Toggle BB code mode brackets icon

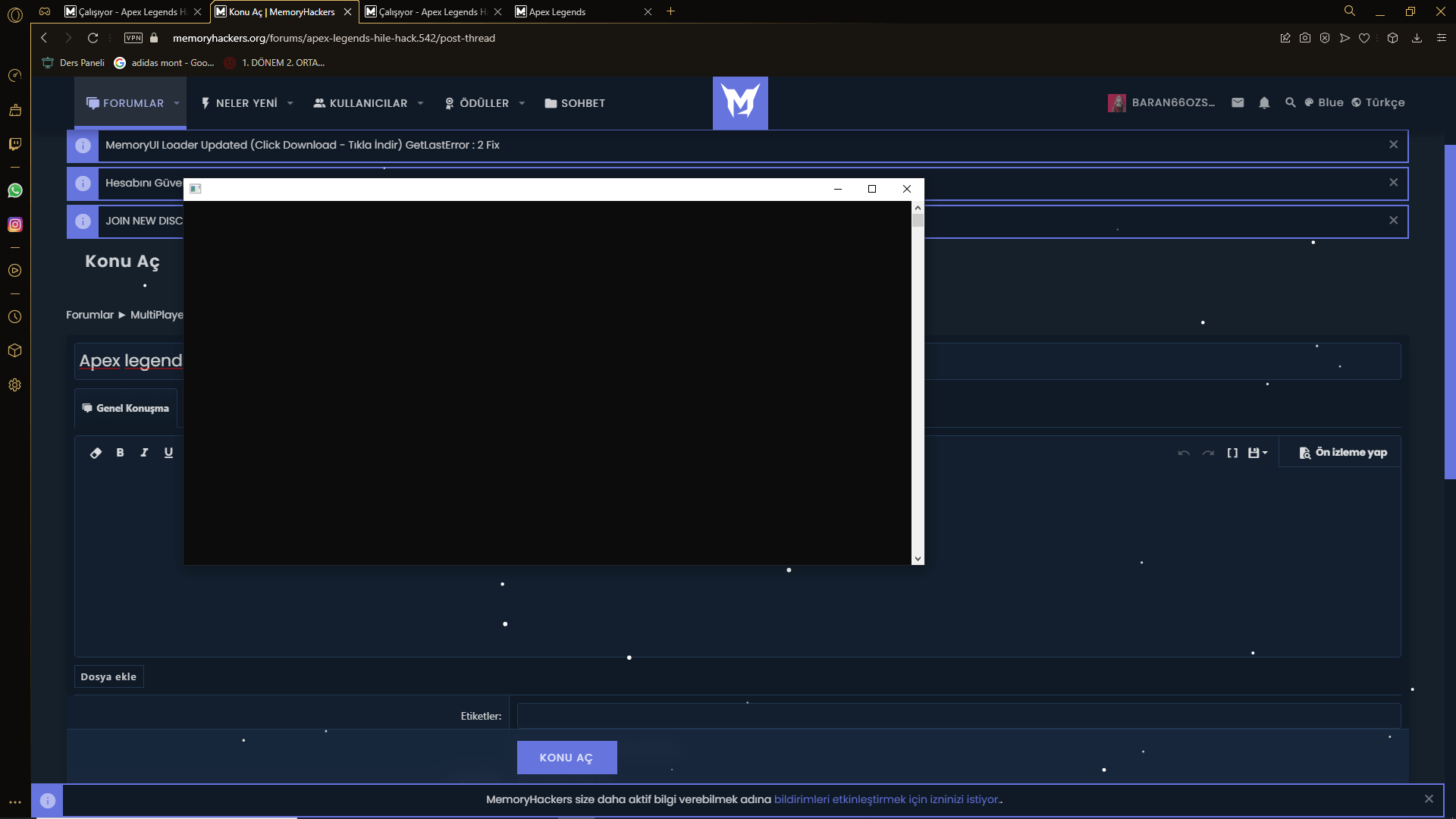pos(1232,453)
